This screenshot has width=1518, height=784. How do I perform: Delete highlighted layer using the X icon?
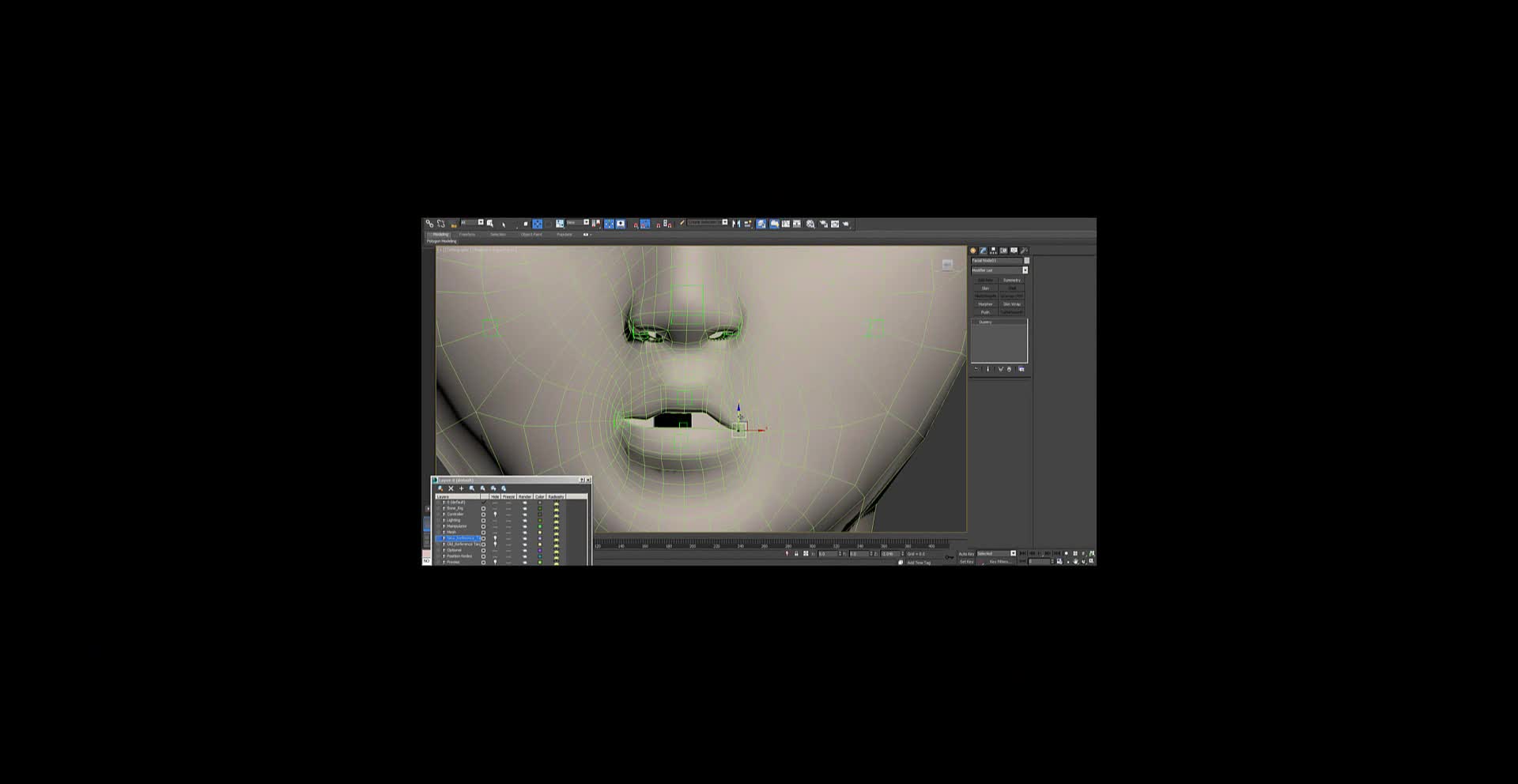(x=451, y=488)
